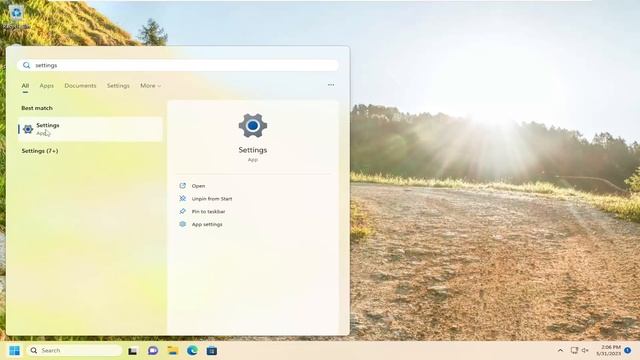Click the large Settings gear icon in preview
Screen dimensions: 640x360
[253, 126]
